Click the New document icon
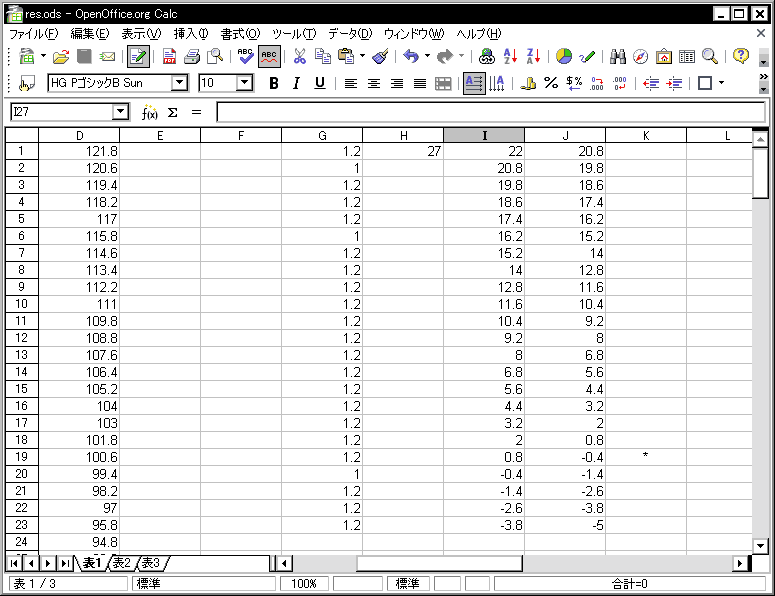 [x=27, y=56]
